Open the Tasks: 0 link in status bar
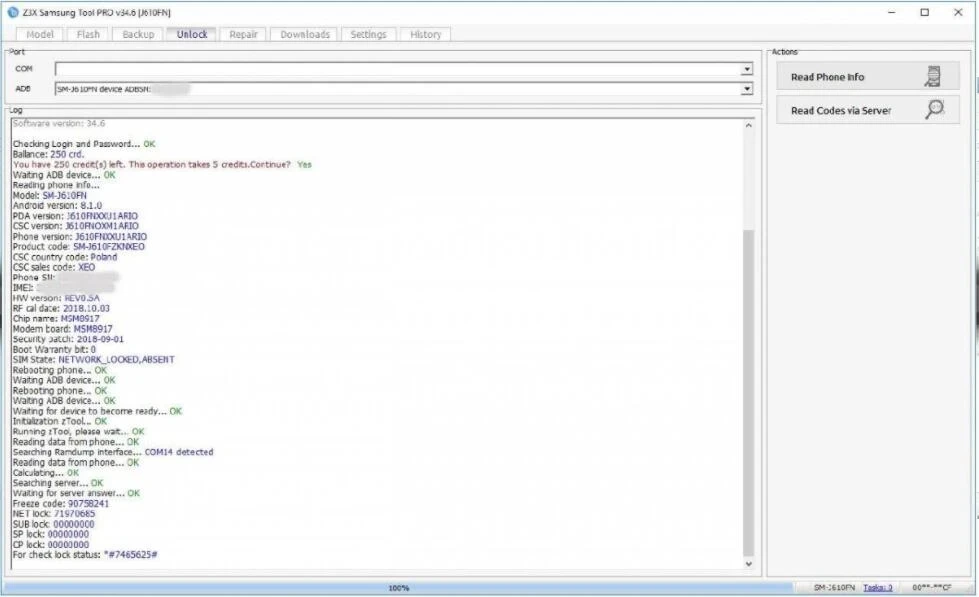Viewport: 979px width, 597px height. 877,588
